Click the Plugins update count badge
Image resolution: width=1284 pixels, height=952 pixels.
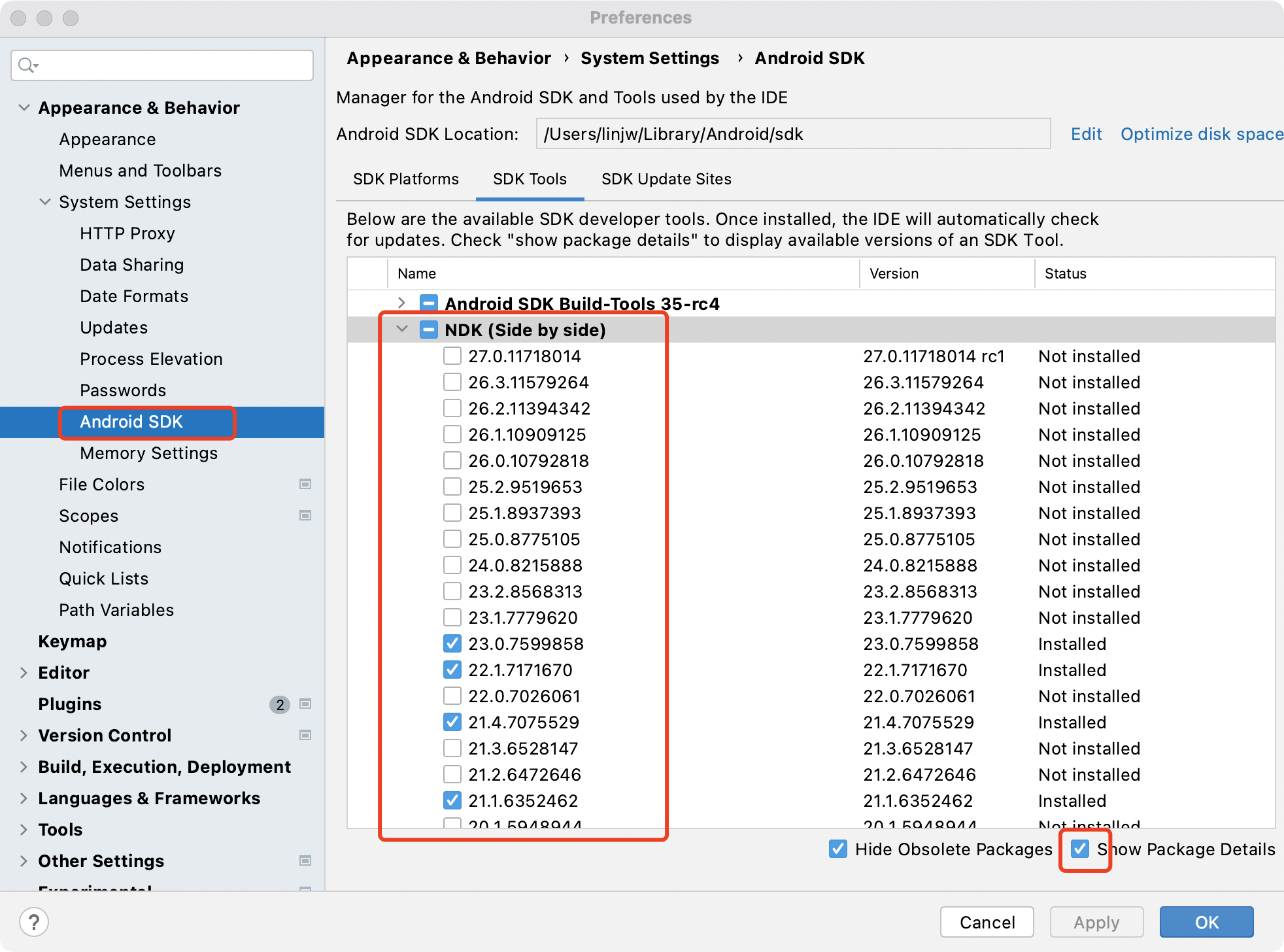[x=280, y=704]
